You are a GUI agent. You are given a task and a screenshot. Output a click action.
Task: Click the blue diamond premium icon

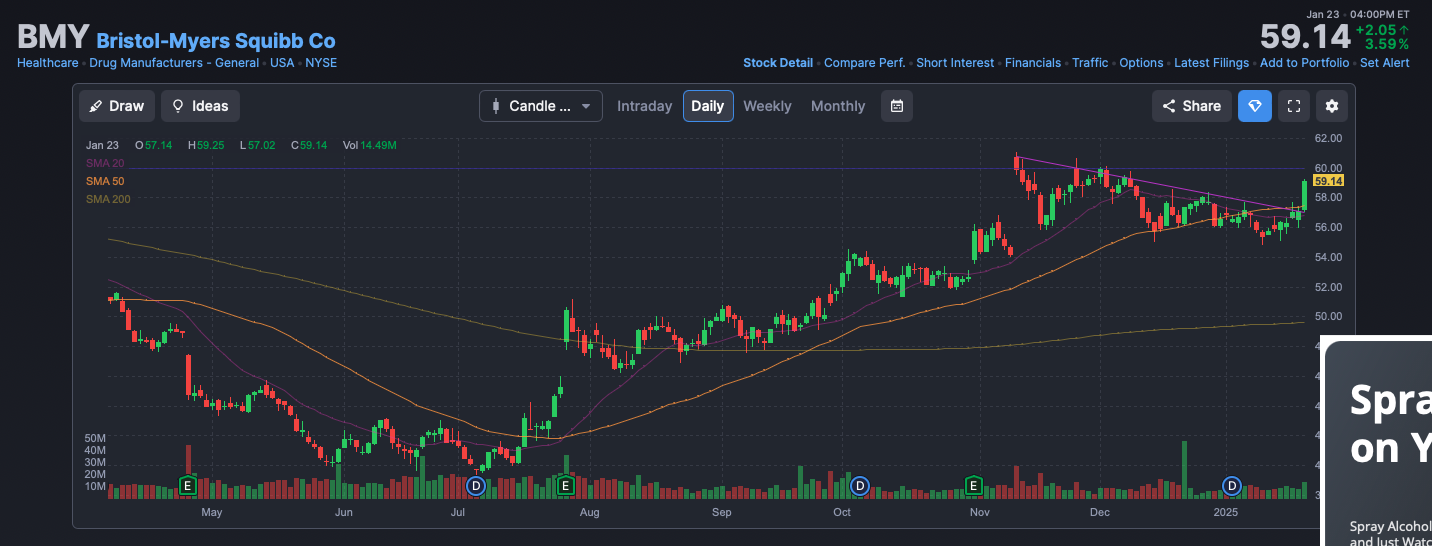coord(1255,106)
